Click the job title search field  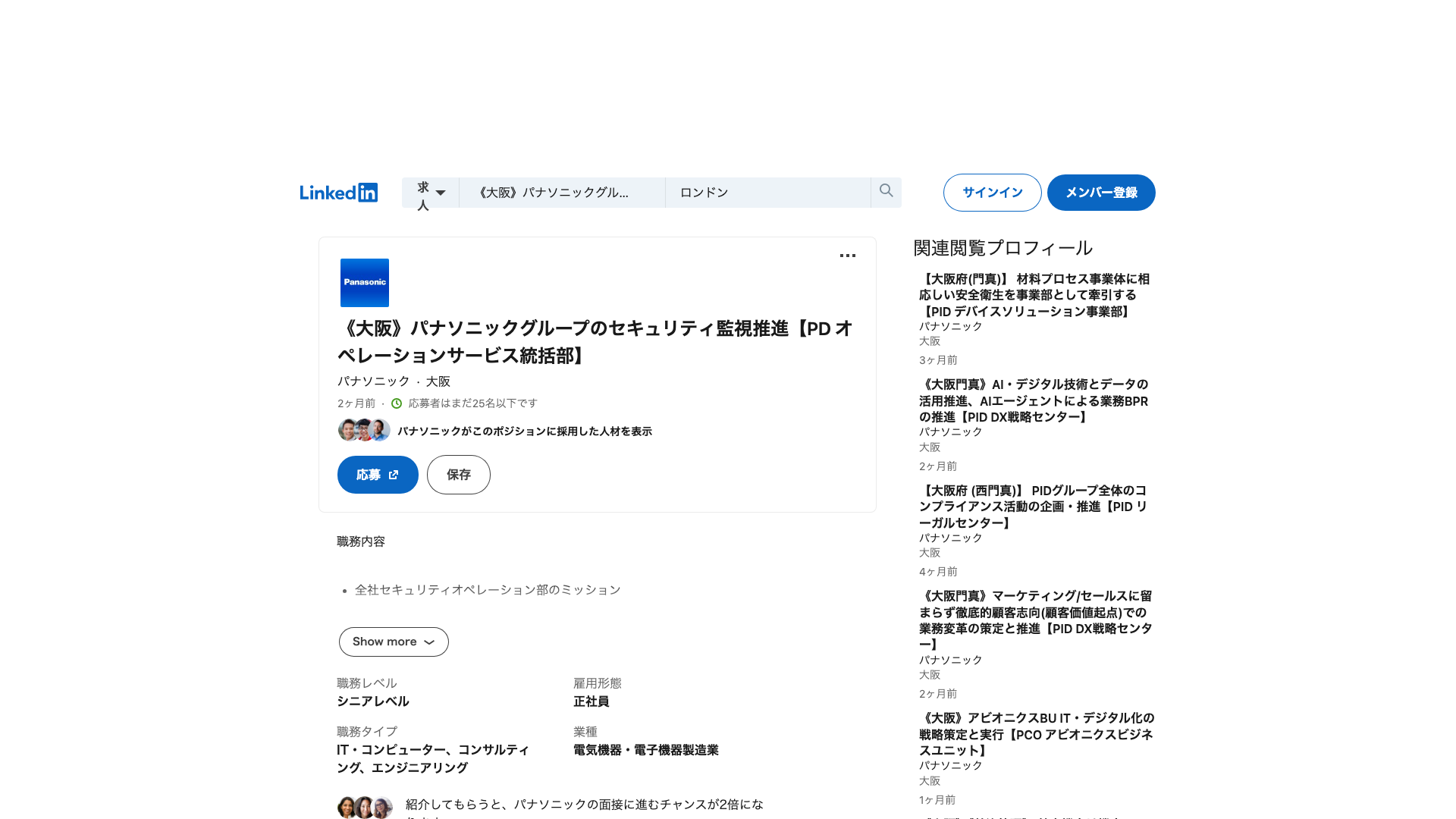pyautogui.click(x=562, y=193)
